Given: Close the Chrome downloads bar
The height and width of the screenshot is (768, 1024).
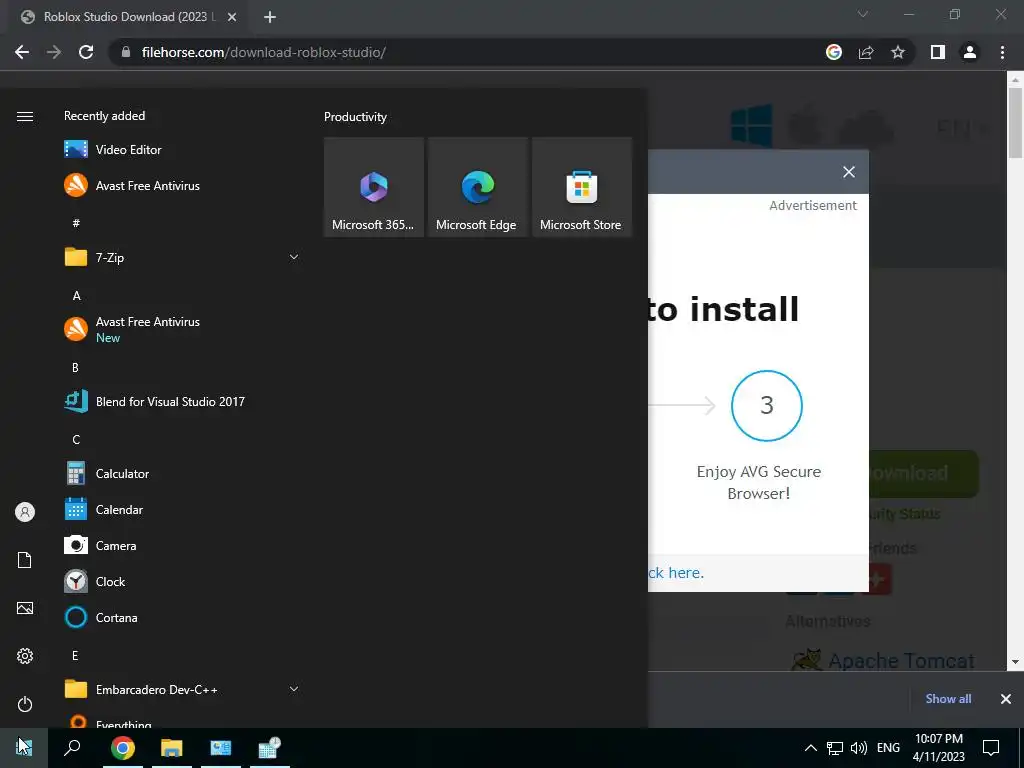Looking at the screenshot, I should coord(1006,699).
